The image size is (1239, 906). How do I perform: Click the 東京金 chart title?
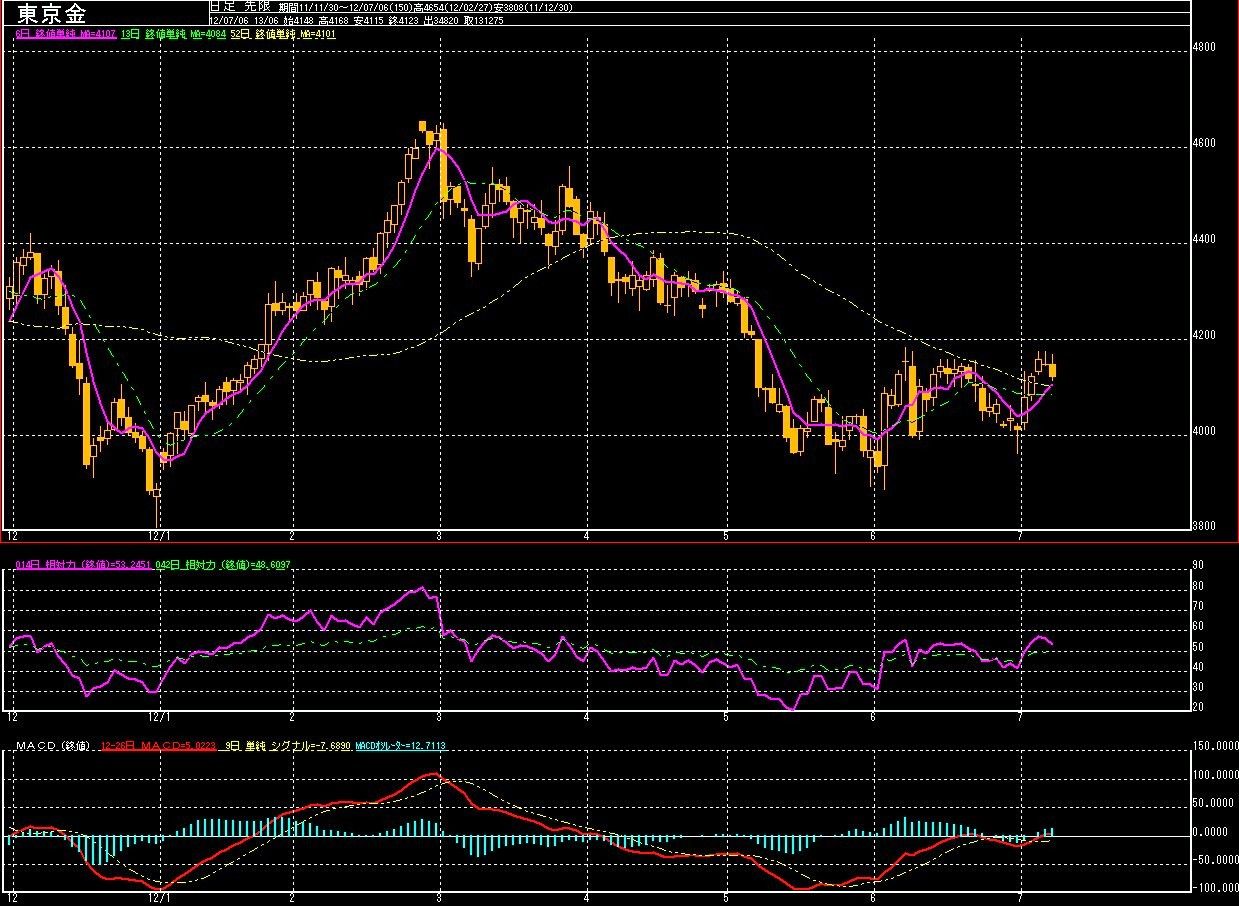[x=51, y=14]
